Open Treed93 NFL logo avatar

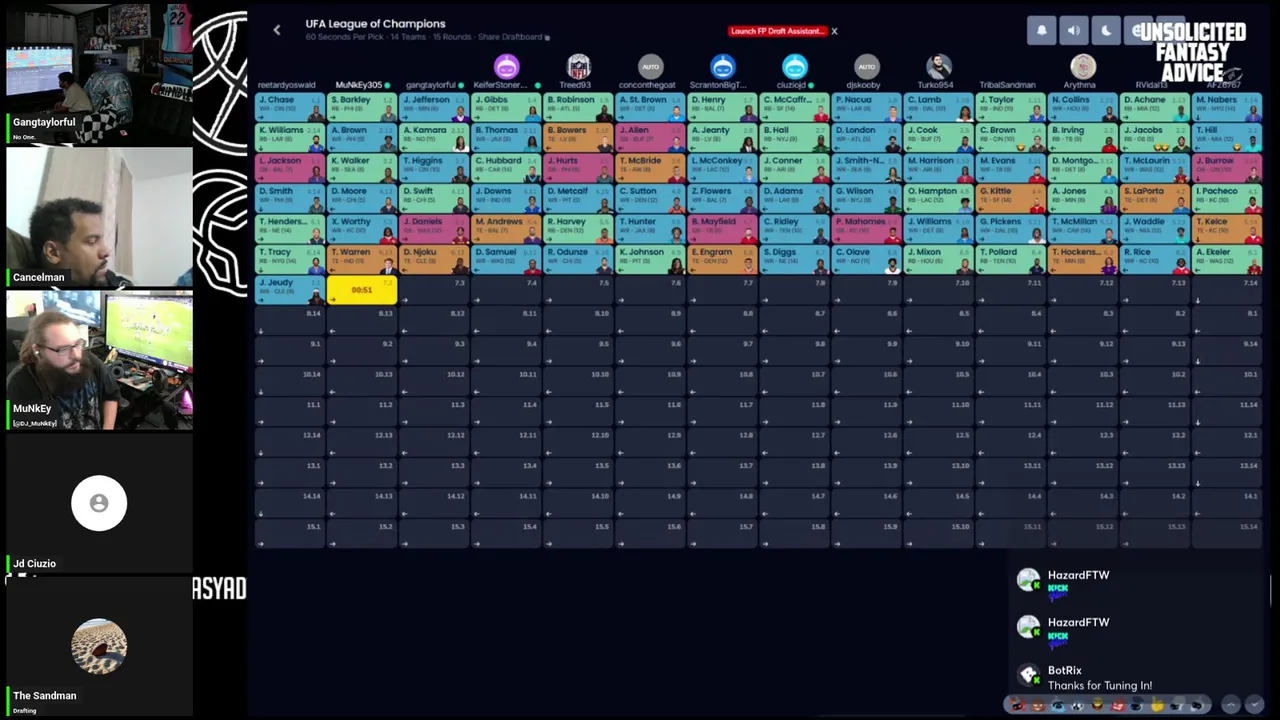coord(579,67)
